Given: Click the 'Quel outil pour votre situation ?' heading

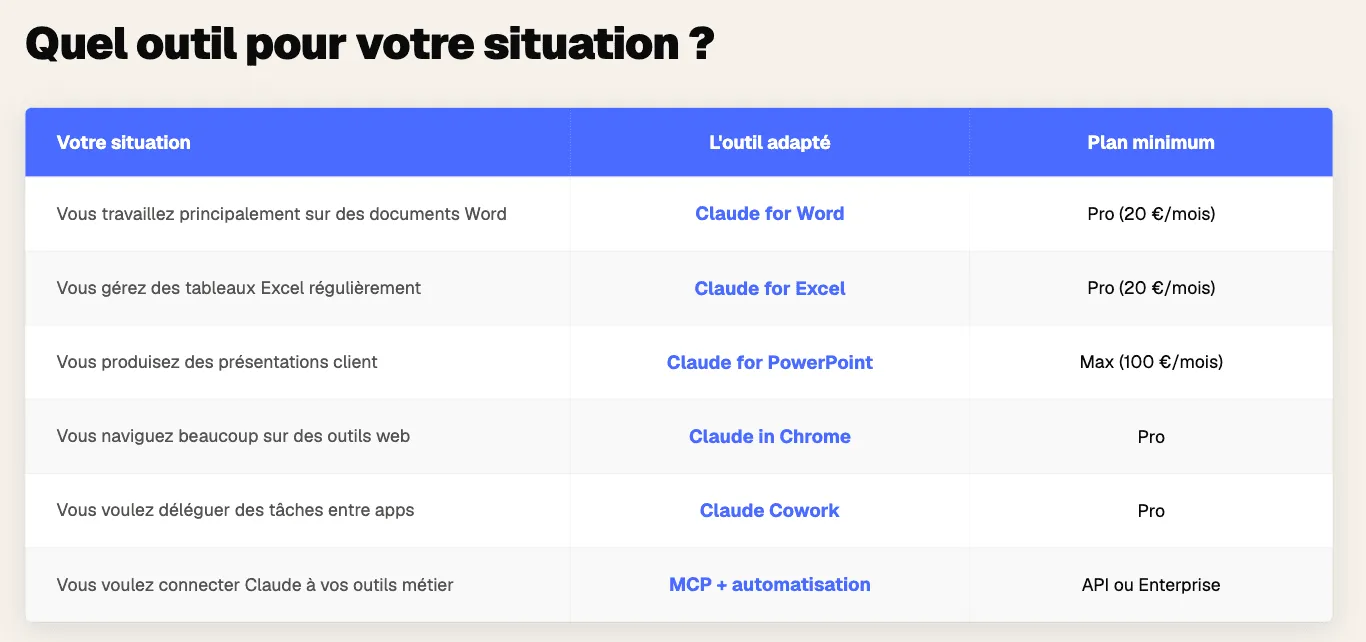Looking at the screenshot, I should click(x=369, y=44).
